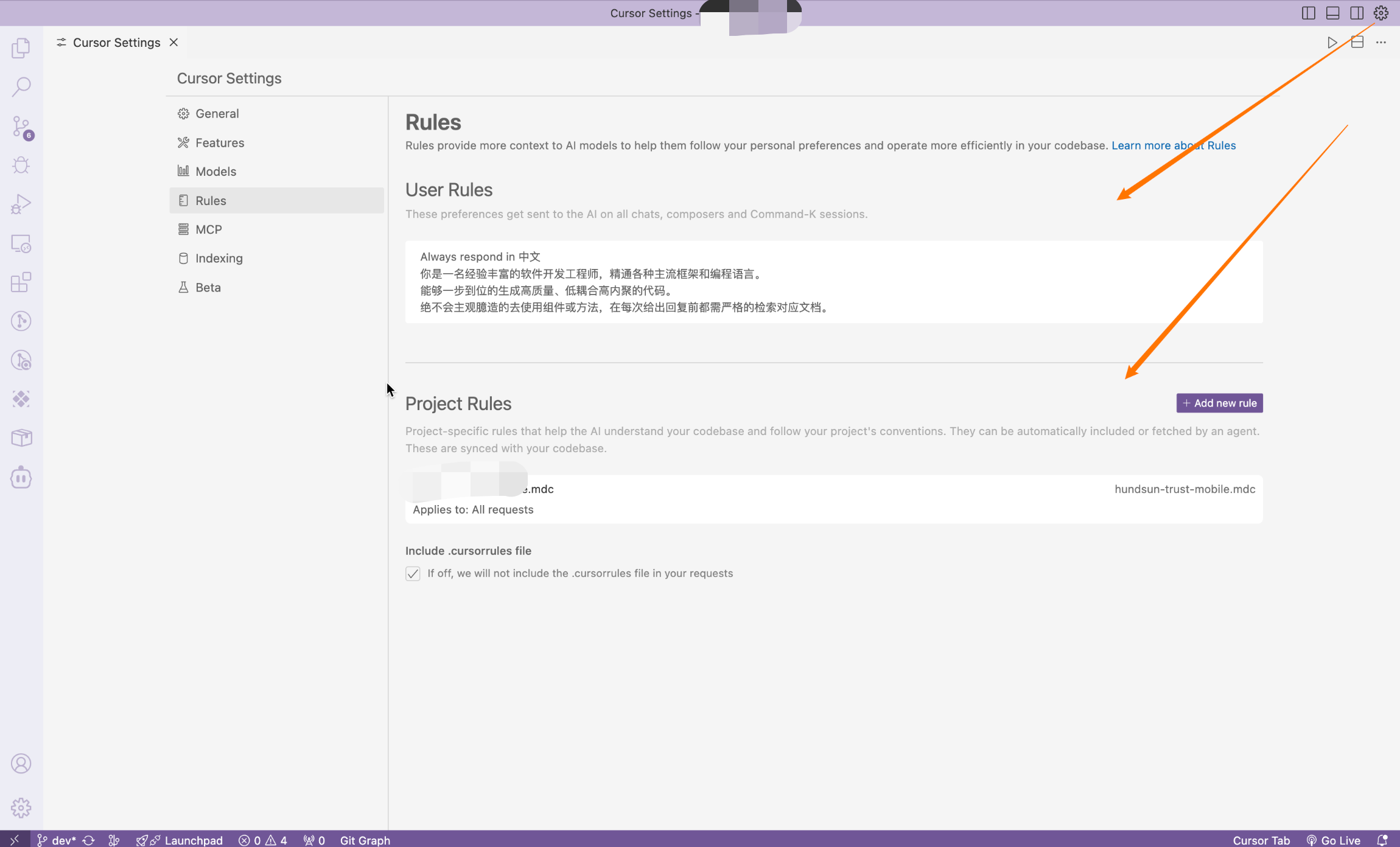Click the Cursor settings gear icon at top right
The image size is (1400, 847).
coord(1381,13)
